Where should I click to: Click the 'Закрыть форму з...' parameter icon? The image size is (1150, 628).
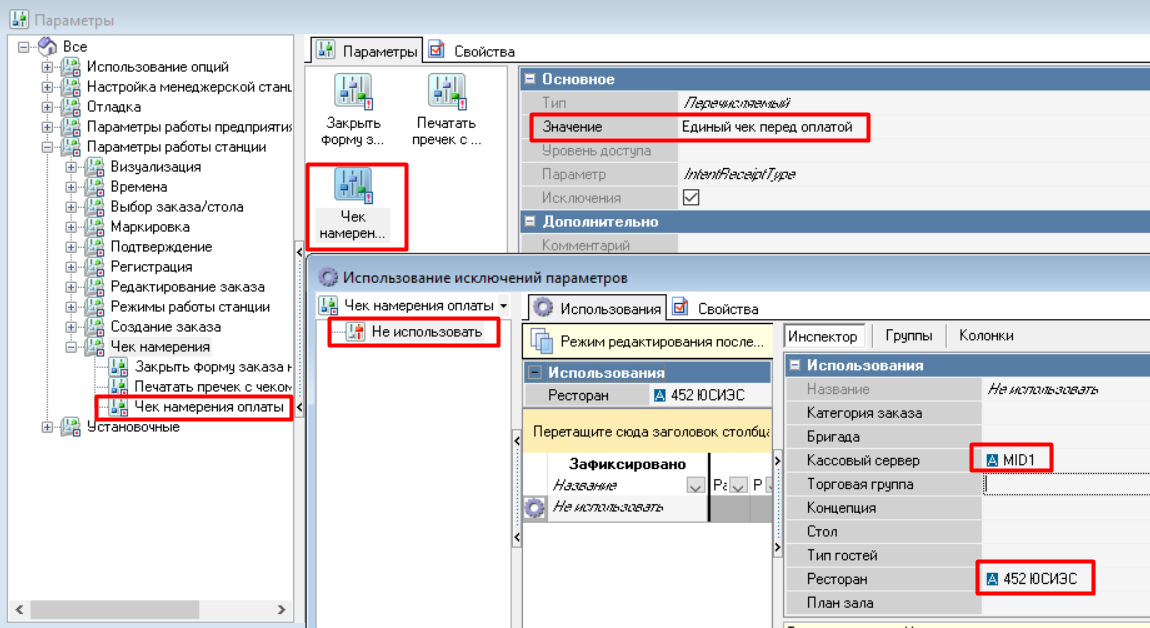pyautogui.click(x=351, y=92)
